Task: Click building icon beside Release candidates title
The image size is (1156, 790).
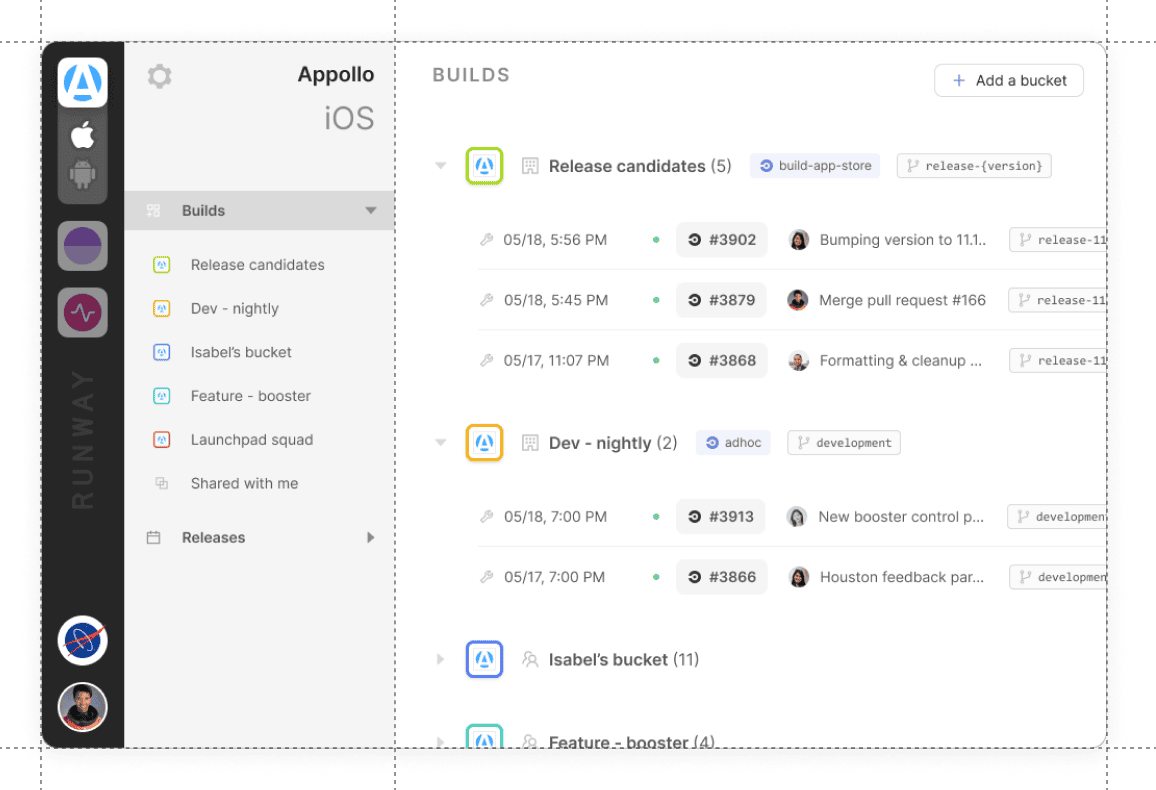Action: (x=530, y=166)
